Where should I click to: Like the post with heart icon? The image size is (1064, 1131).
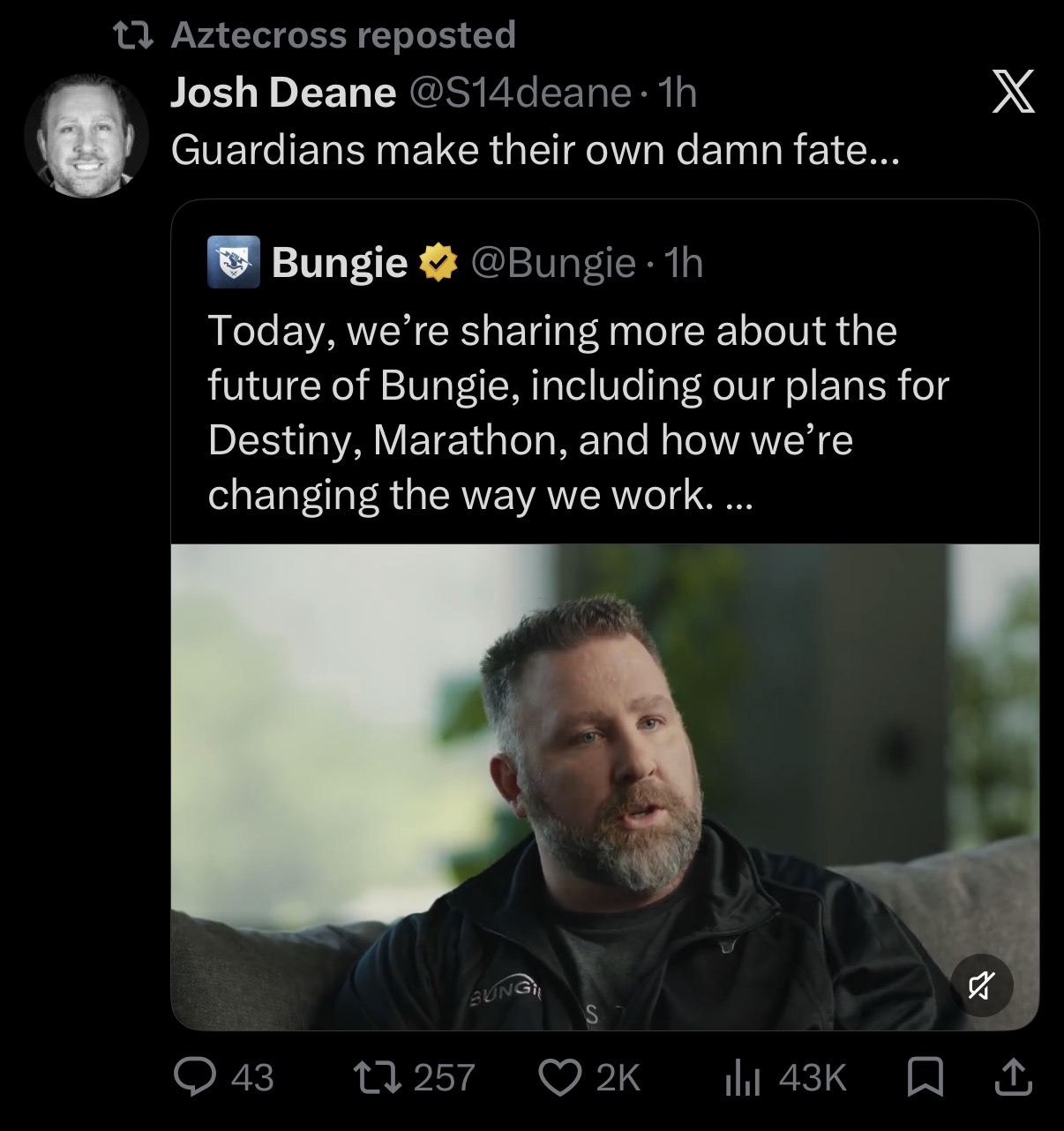[559, 1077]
